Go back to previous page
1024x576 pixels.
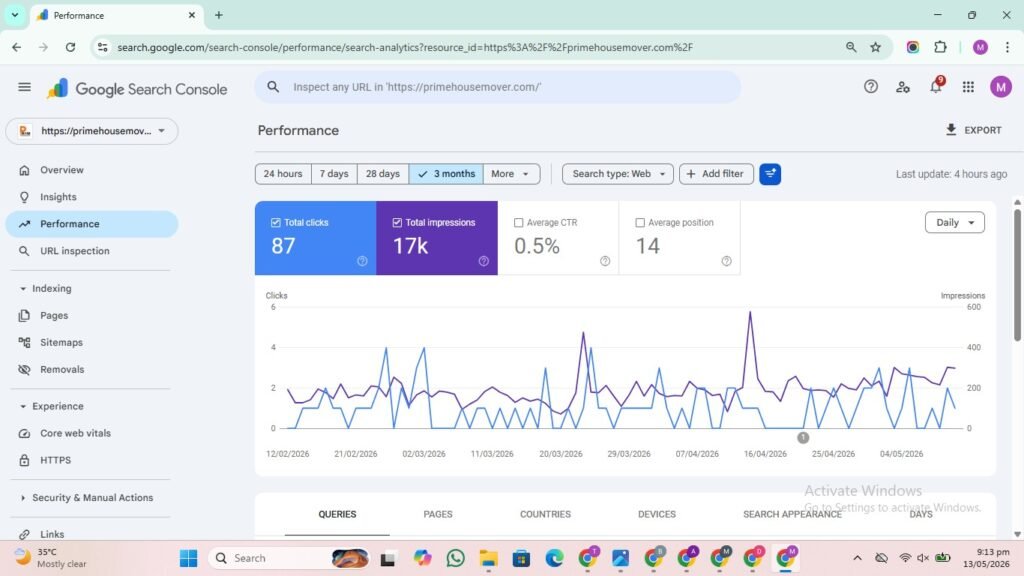[x=17, y=47]
